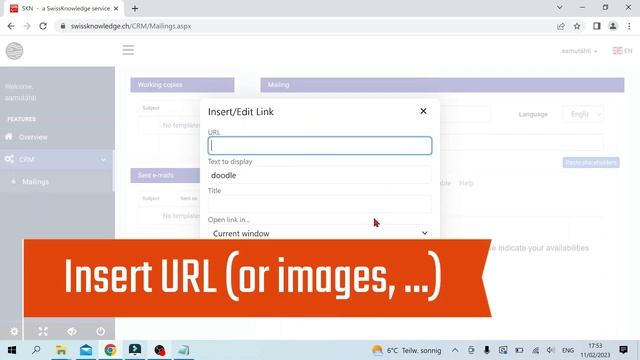Open the editor Help menu

pos(466,183)
